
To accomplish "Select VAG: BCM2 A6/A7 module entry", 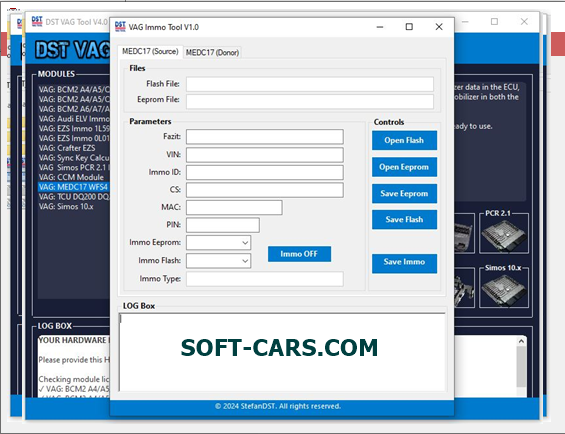I will pos(74,109).
